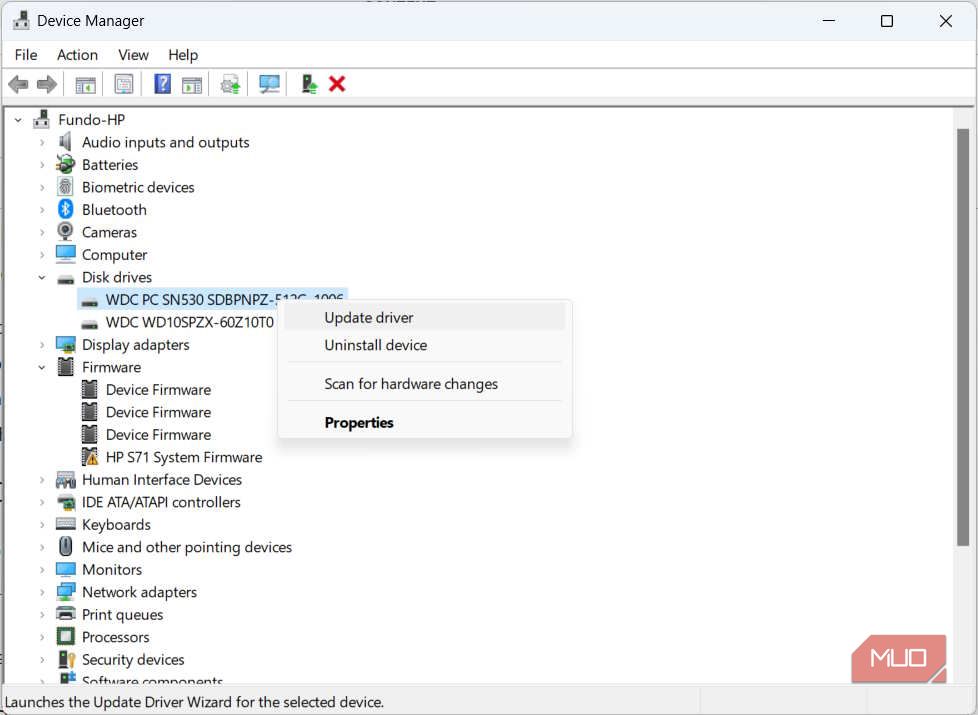Open the File menu
Screen dimensions: 978x715
[26, 55]
